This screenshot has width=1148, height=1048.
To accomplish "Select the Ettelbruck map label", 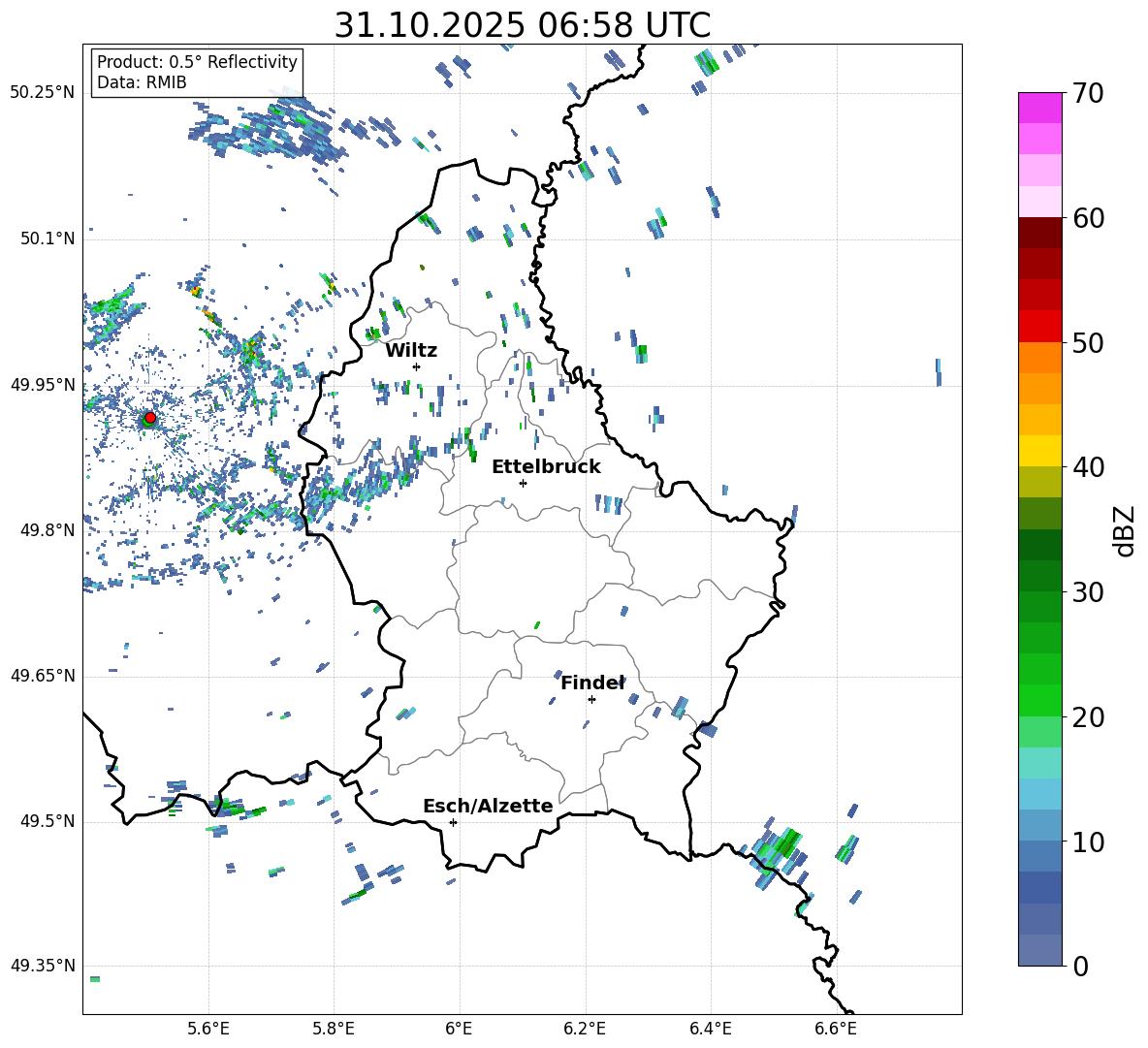I will click(546, 466).
